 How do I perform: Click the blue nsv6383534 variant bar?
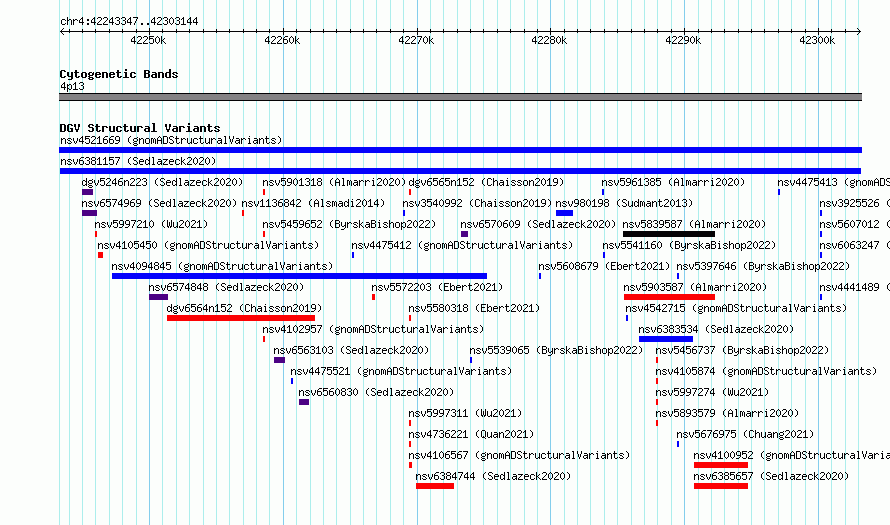tap(666, 339)
